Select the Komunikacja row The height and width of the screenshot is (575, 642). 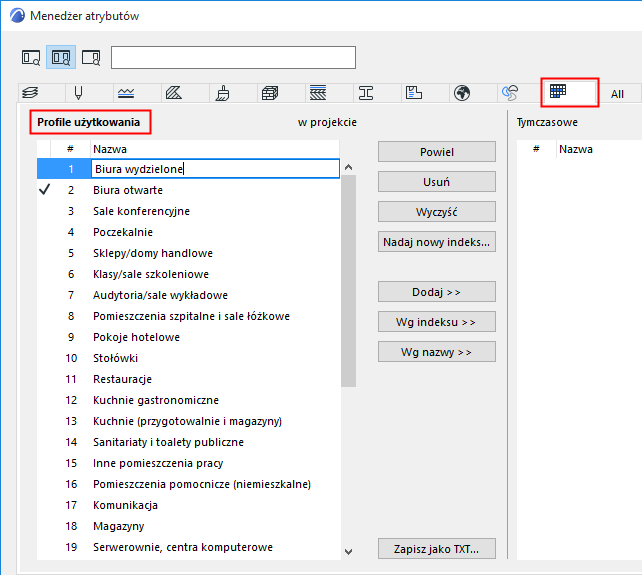click(188, 505)
